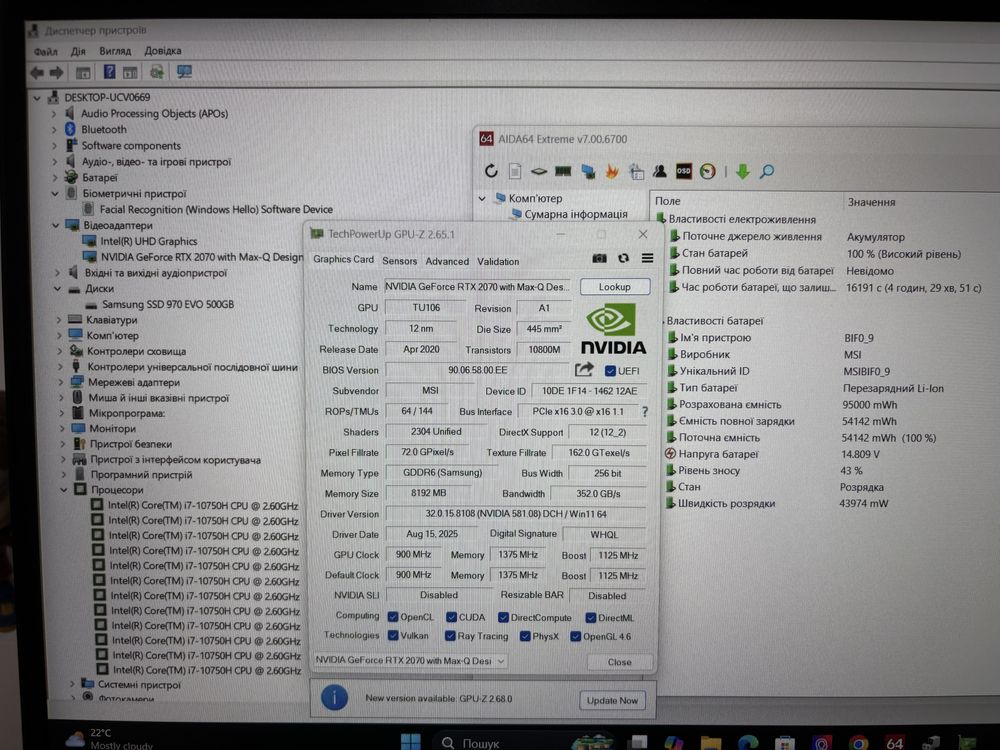The height and width of the screenshot is (750, 1000).
Task: Switch to GPU-Z Advanced tab
Action: pos(446,261)
